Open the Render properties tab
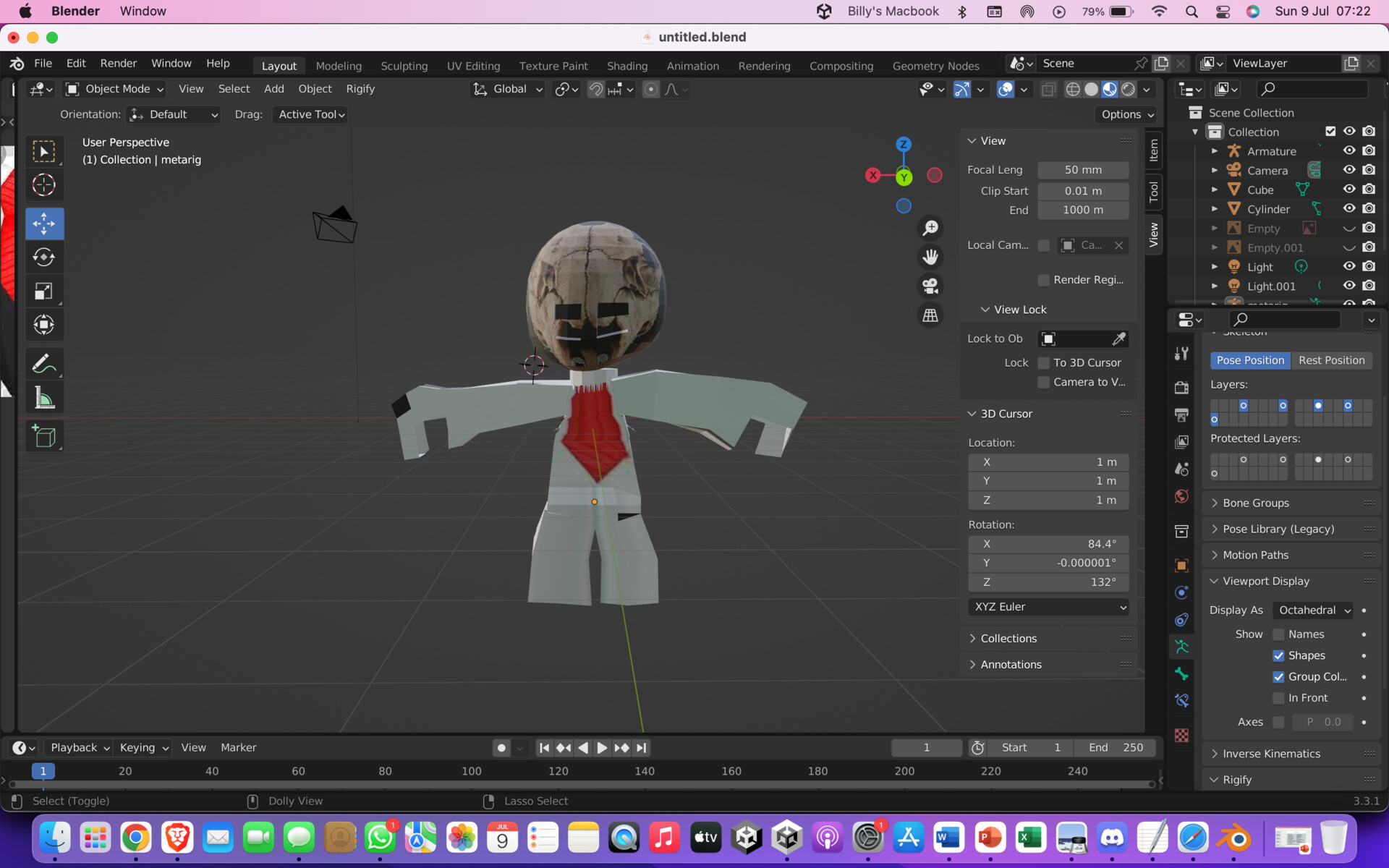1389x868 pixels. pos(1181,387)
